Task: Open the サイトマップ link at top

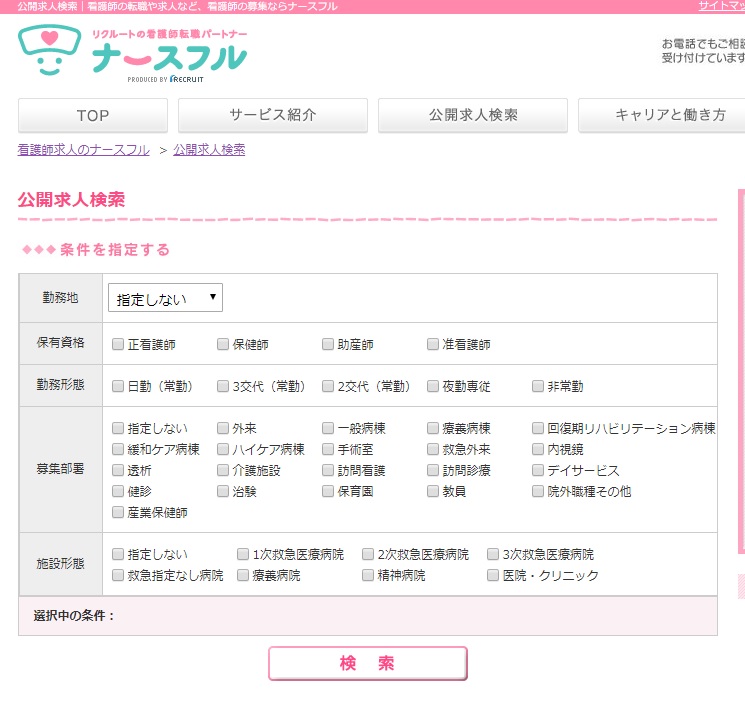Action: click(721, 6)
